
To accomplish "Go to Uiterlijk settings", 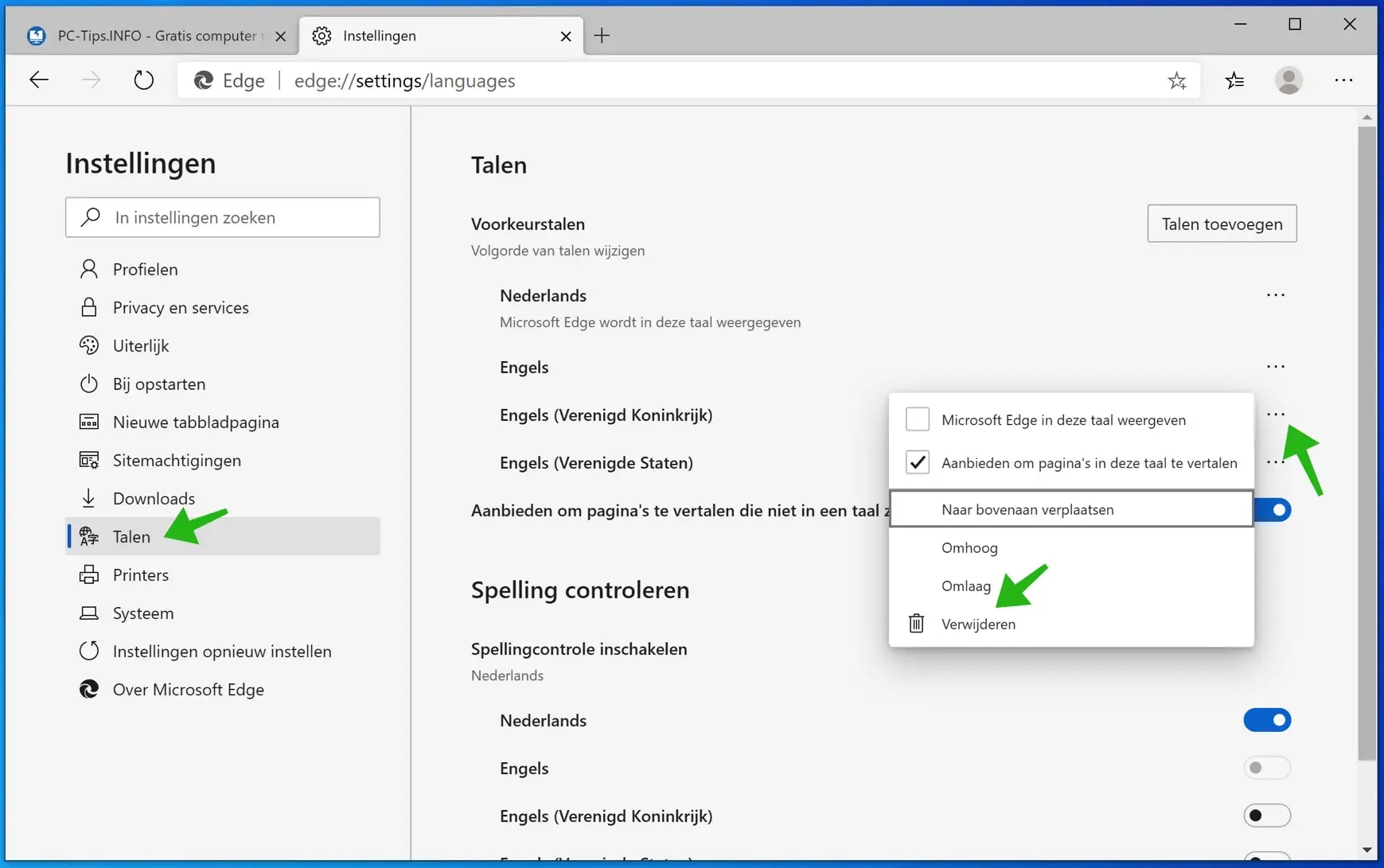I will pyautogui.click(x=223, y=345).
